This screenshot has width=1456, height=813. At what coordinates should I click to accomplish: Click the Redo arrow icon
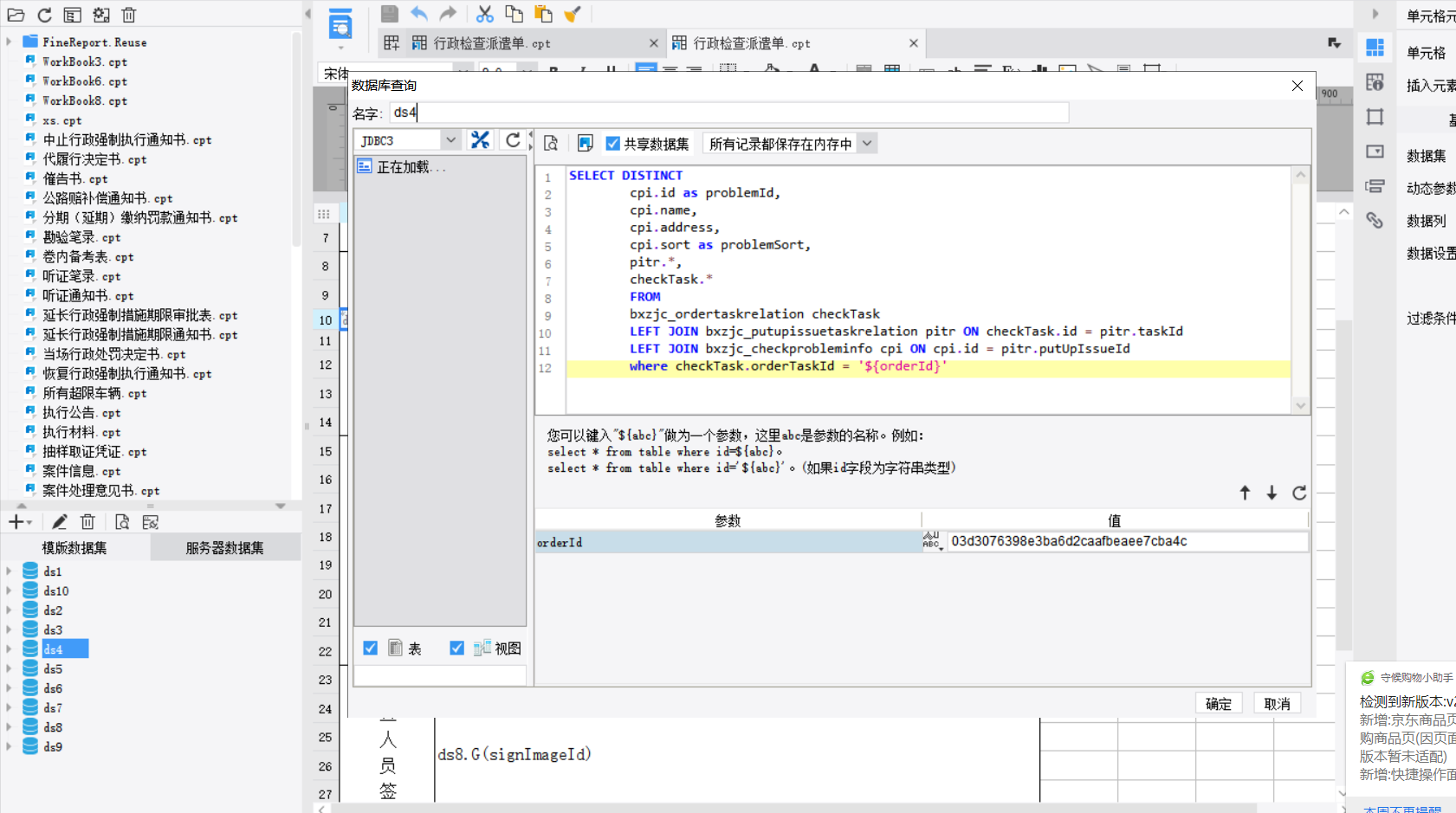tap(448, 14)
